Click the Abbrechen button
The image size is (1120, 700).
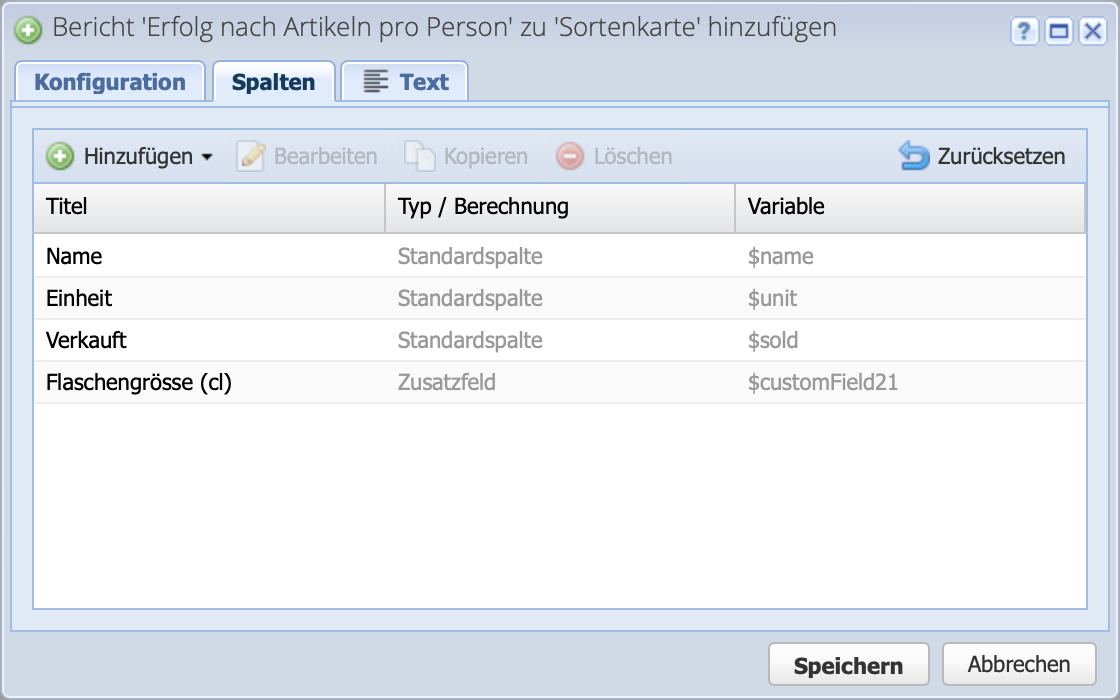coord(1019,663)
